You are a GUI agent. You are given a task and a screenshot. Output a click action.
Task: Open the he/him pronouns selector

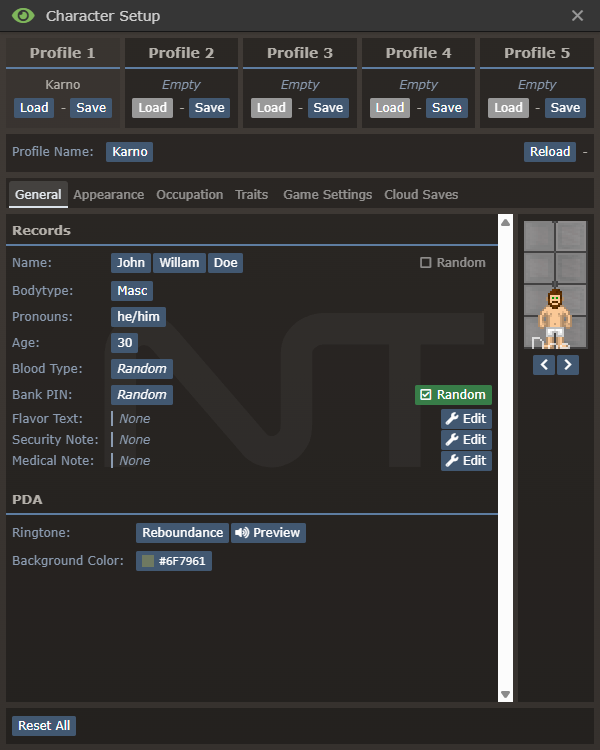click(138, 317)
